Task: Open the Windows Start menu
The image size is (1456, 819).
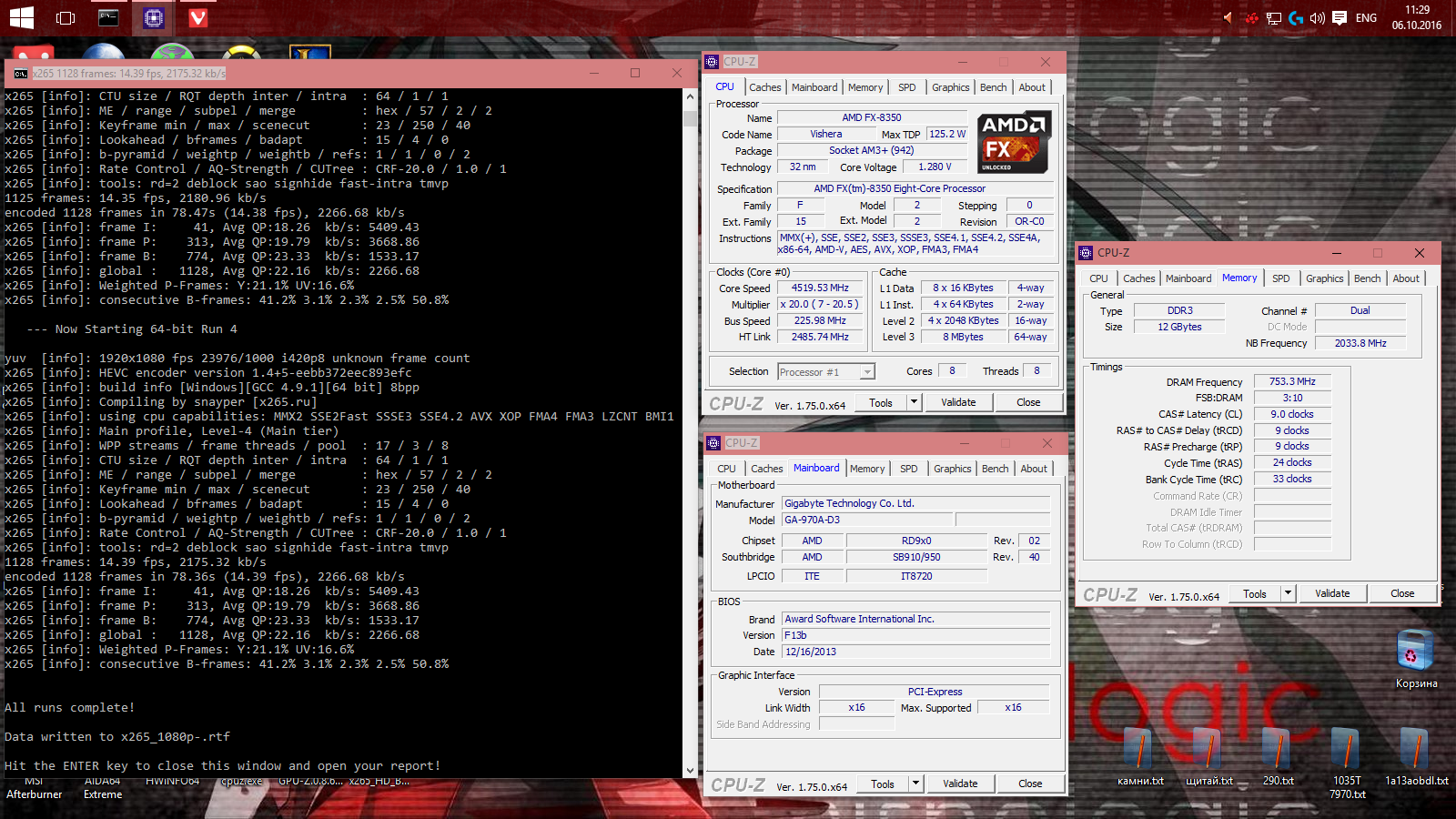Action: pyautogui.click(x=22, y=17)
